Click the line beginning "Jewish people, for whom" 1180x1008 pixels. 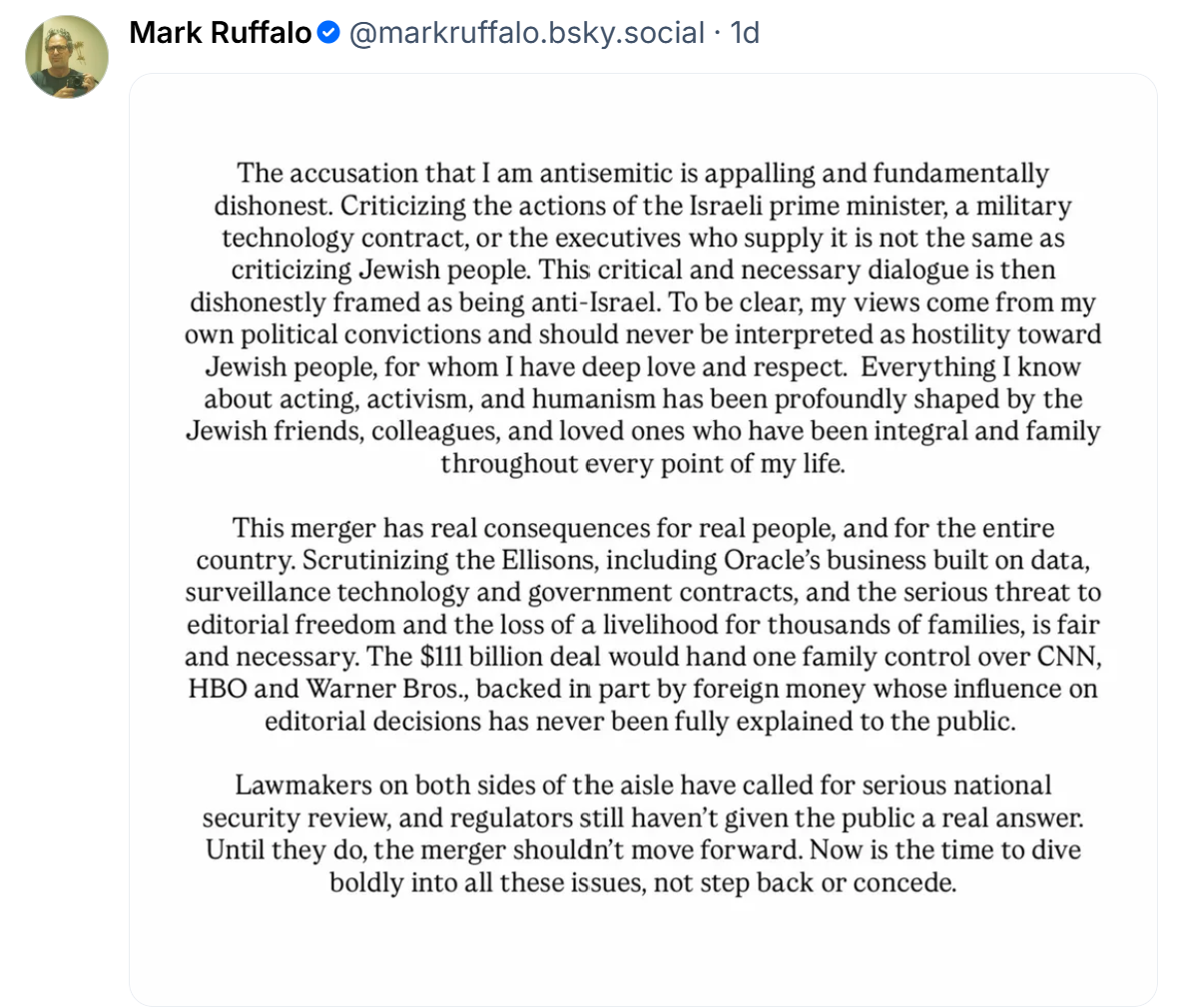tap(644, 367)
